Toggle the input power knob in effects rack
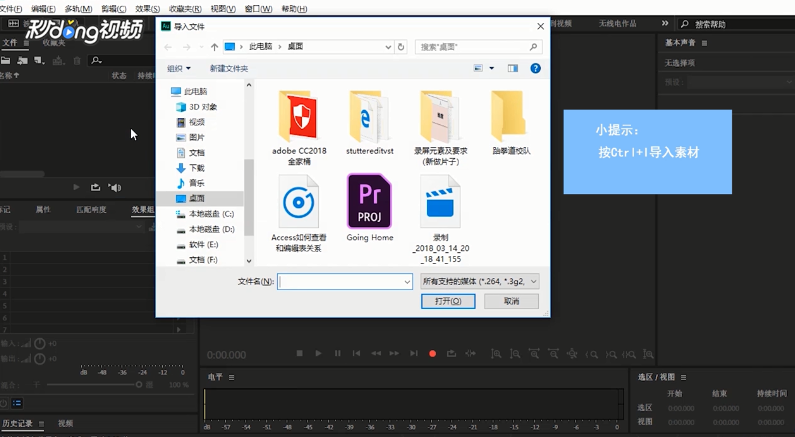Viewport: 795px width, 437px height. [x=40, y=343]
